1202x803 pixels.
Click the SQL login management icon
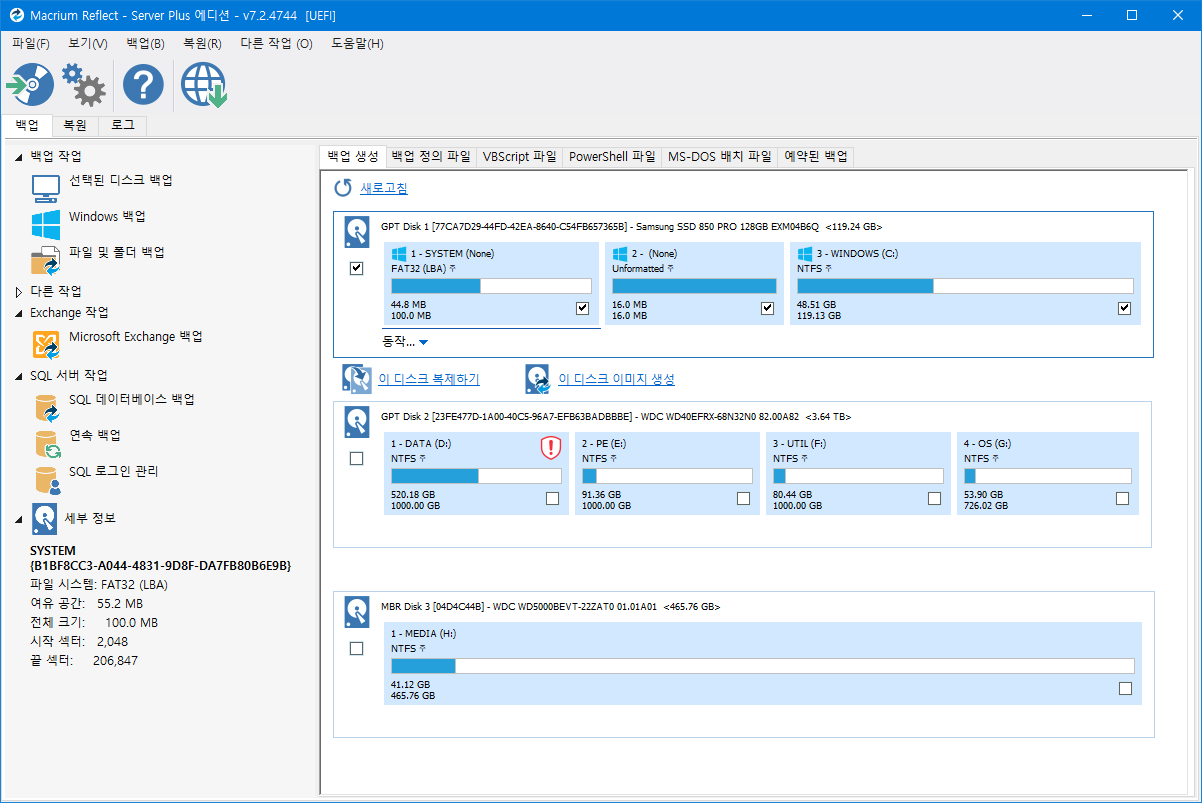(x=47, y=479)
